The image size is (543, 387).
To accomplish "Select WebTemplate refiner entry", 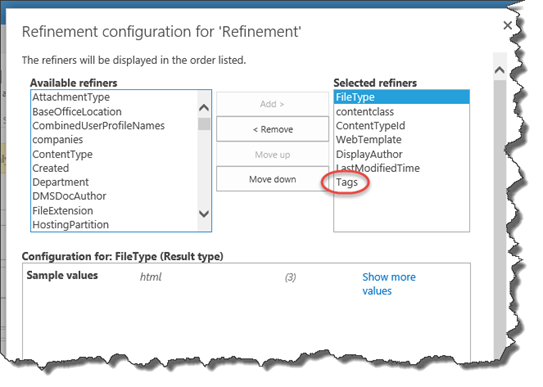I will point(368,140).
